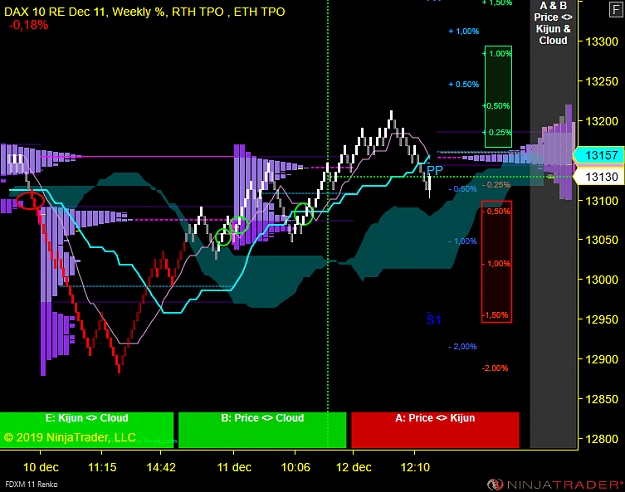Click the white 13130 price marker
The height and width of the screenshot is (492, 625).
point(599,176)
